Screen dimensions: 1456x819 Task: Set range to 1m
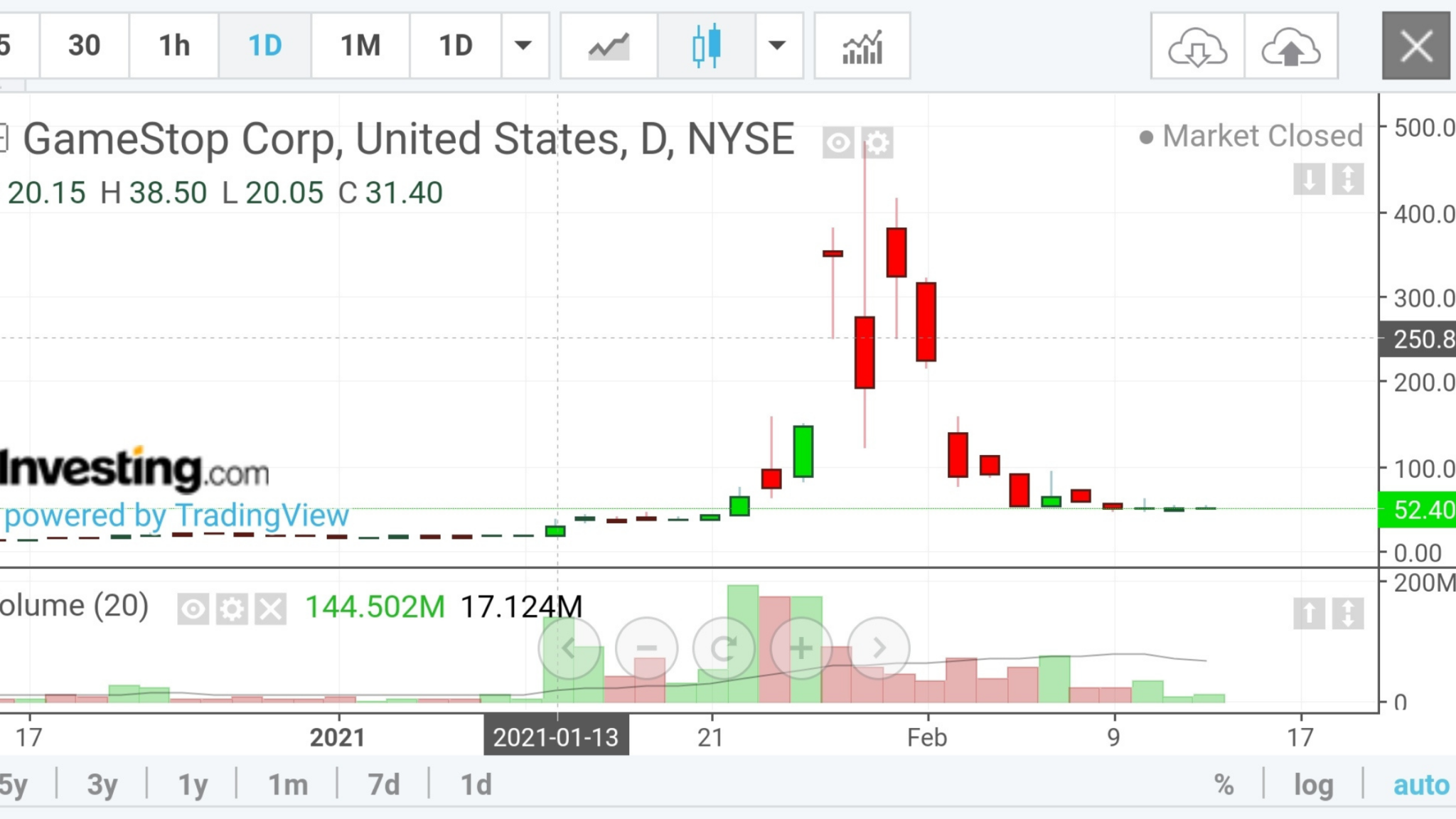pyautogui.click(x=288, y=785)
